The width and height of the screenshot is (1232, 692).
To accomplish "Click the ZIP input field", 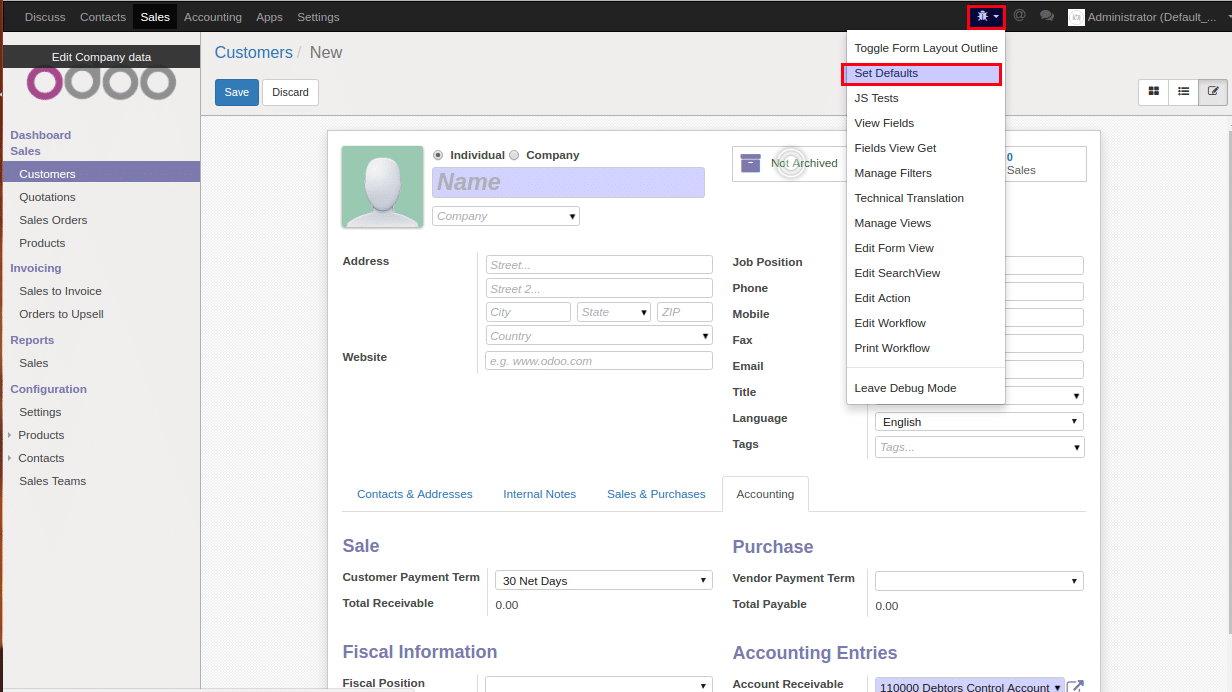I will [x=685, y=312].
